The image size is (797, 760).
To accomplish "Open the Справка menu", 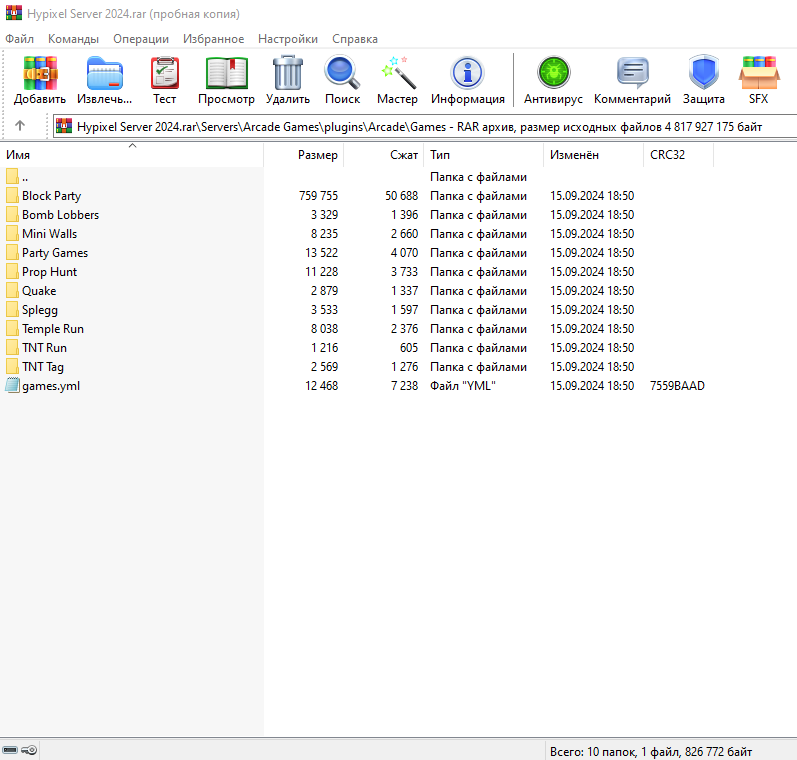I will point(355,39).
